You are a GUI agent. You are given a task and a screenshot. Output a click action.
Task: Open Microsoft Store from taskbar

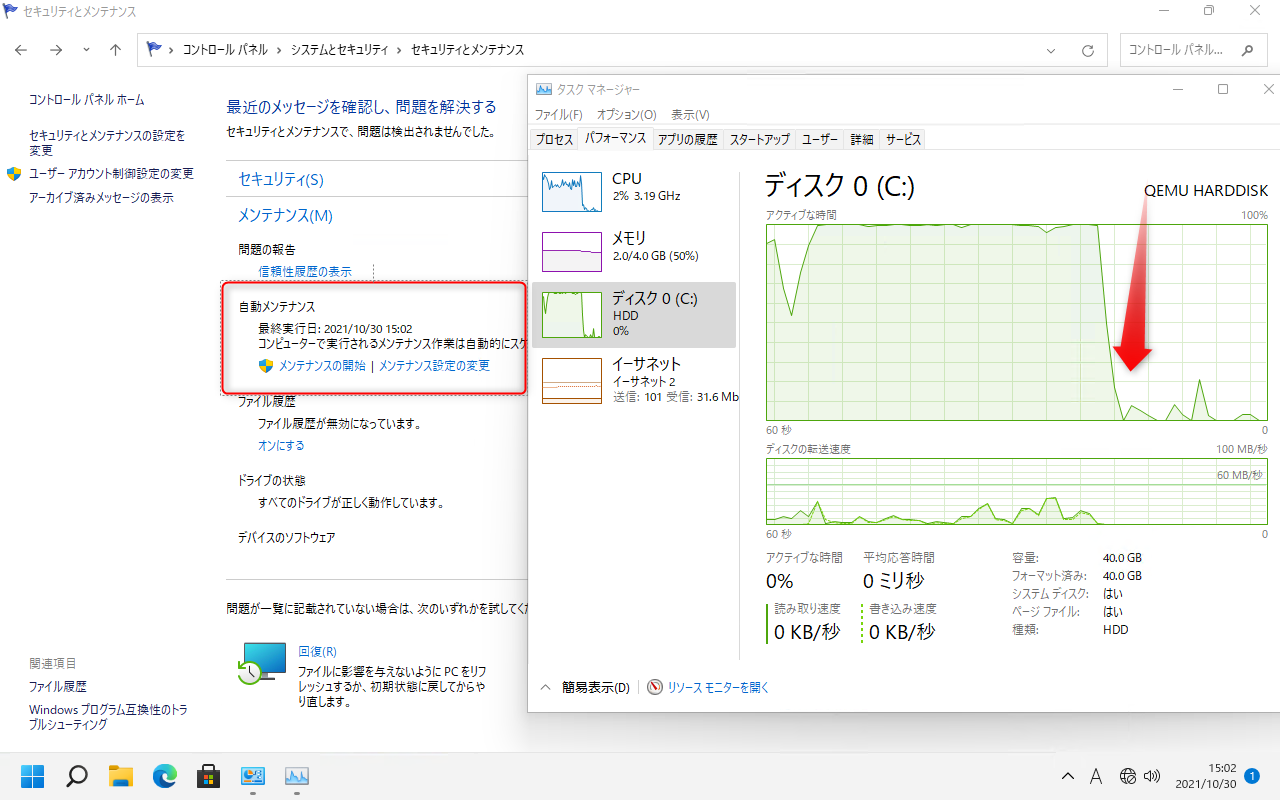click(209, 776)
